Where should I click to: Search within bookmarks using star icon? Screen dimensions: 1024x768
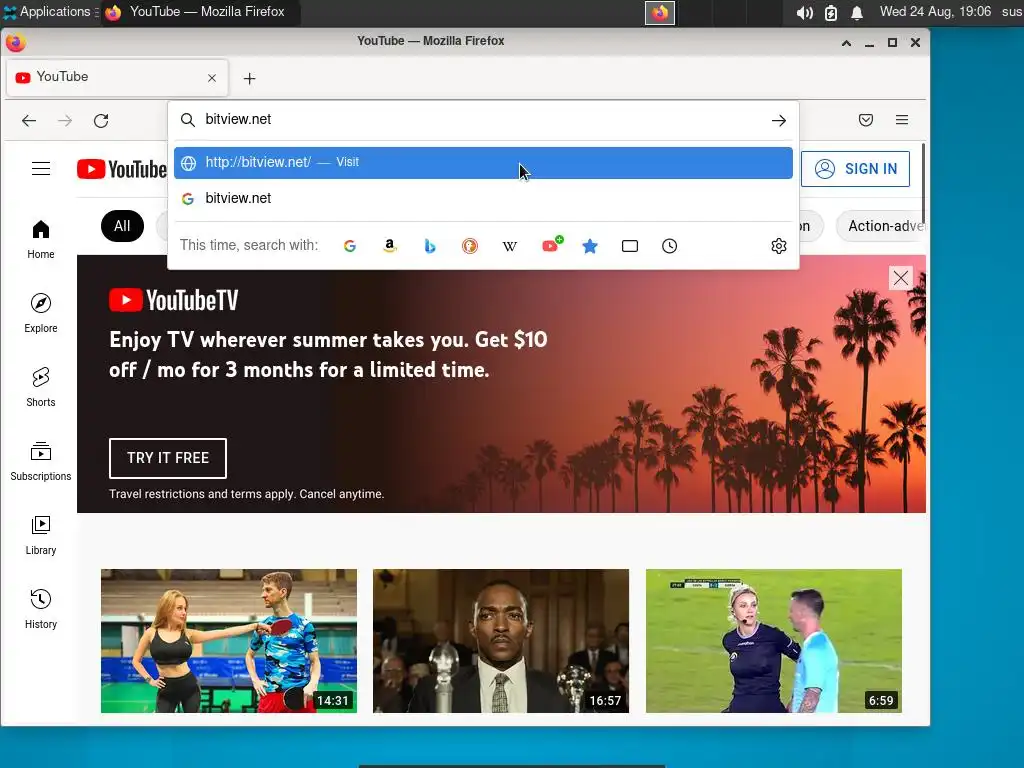coord(590,246)
